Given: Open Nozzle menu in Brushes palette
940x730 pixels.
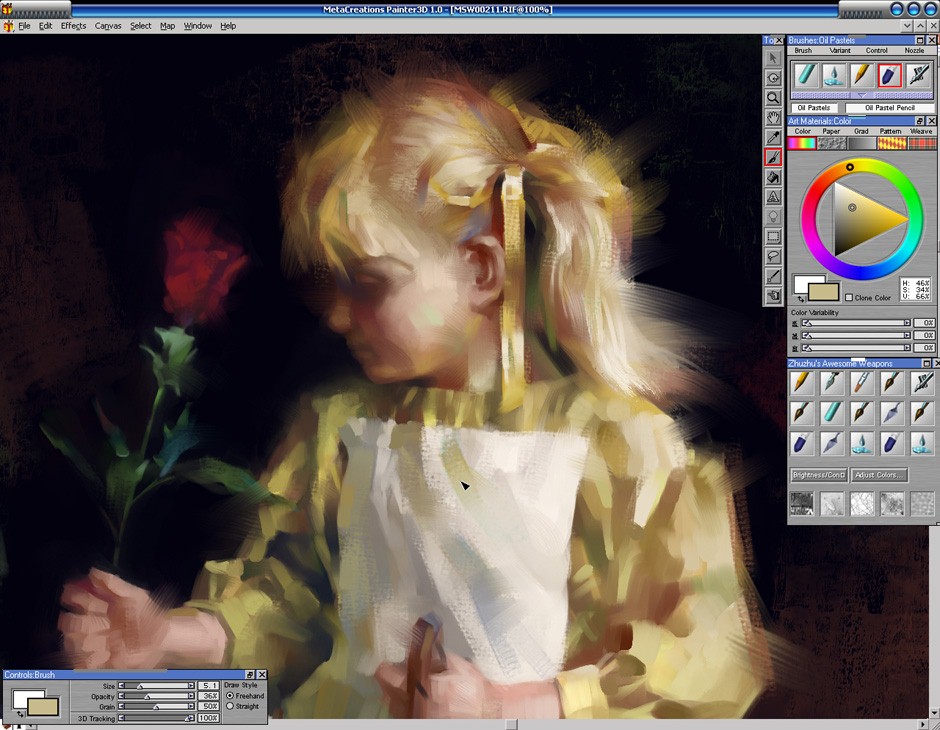Looking at the screenshot, I should point(914,51).
